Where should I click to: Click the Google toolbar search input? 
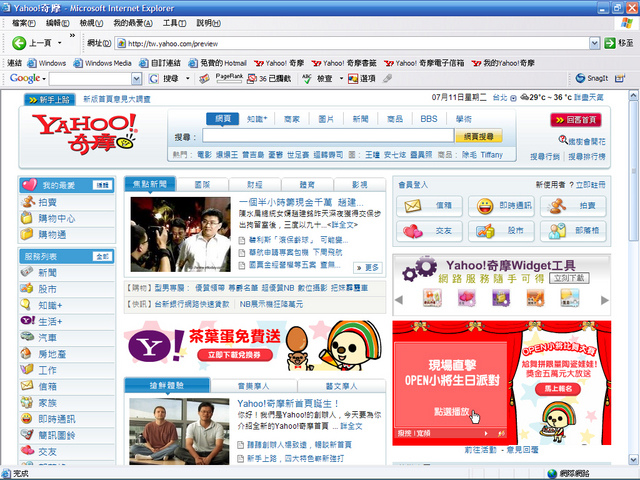pyautogui.click(x=91, y=78)
